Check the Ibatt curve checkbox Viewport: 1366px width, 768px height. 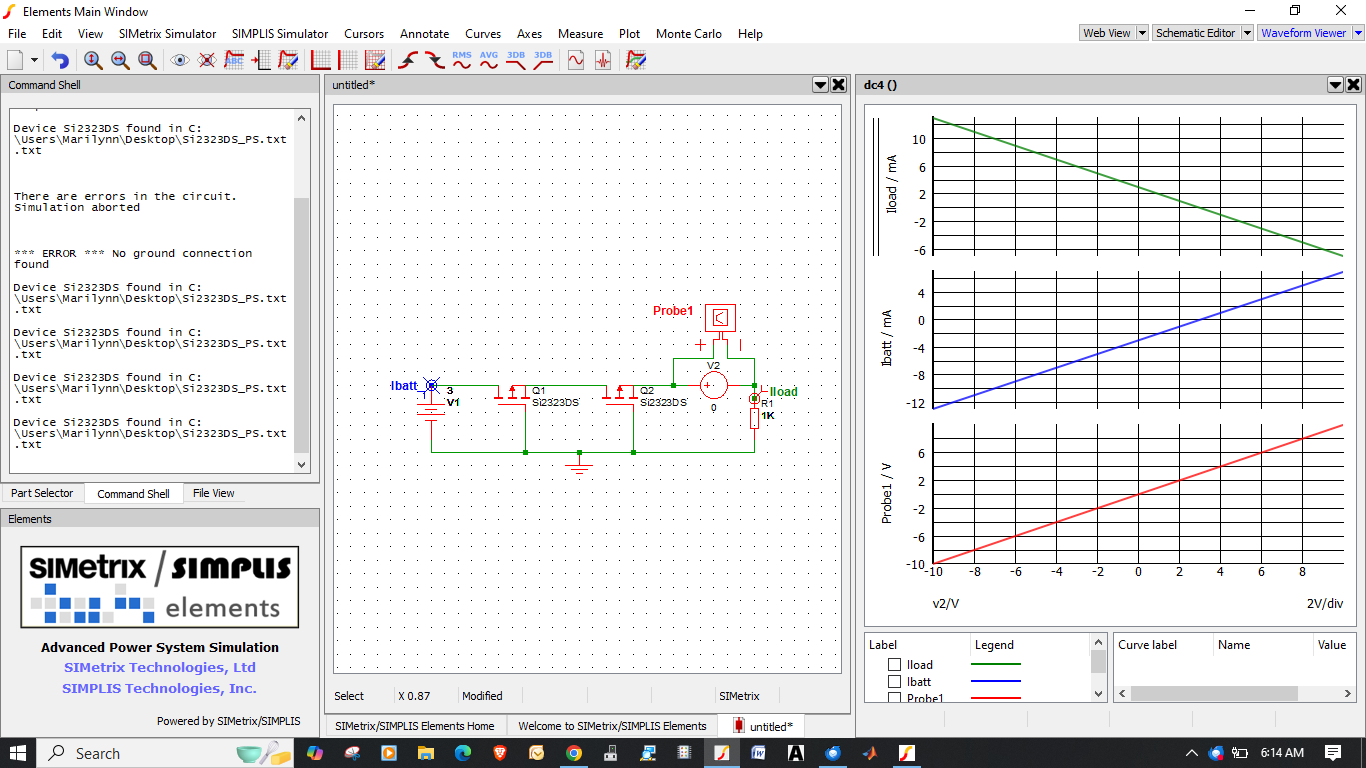pos(895,682)
